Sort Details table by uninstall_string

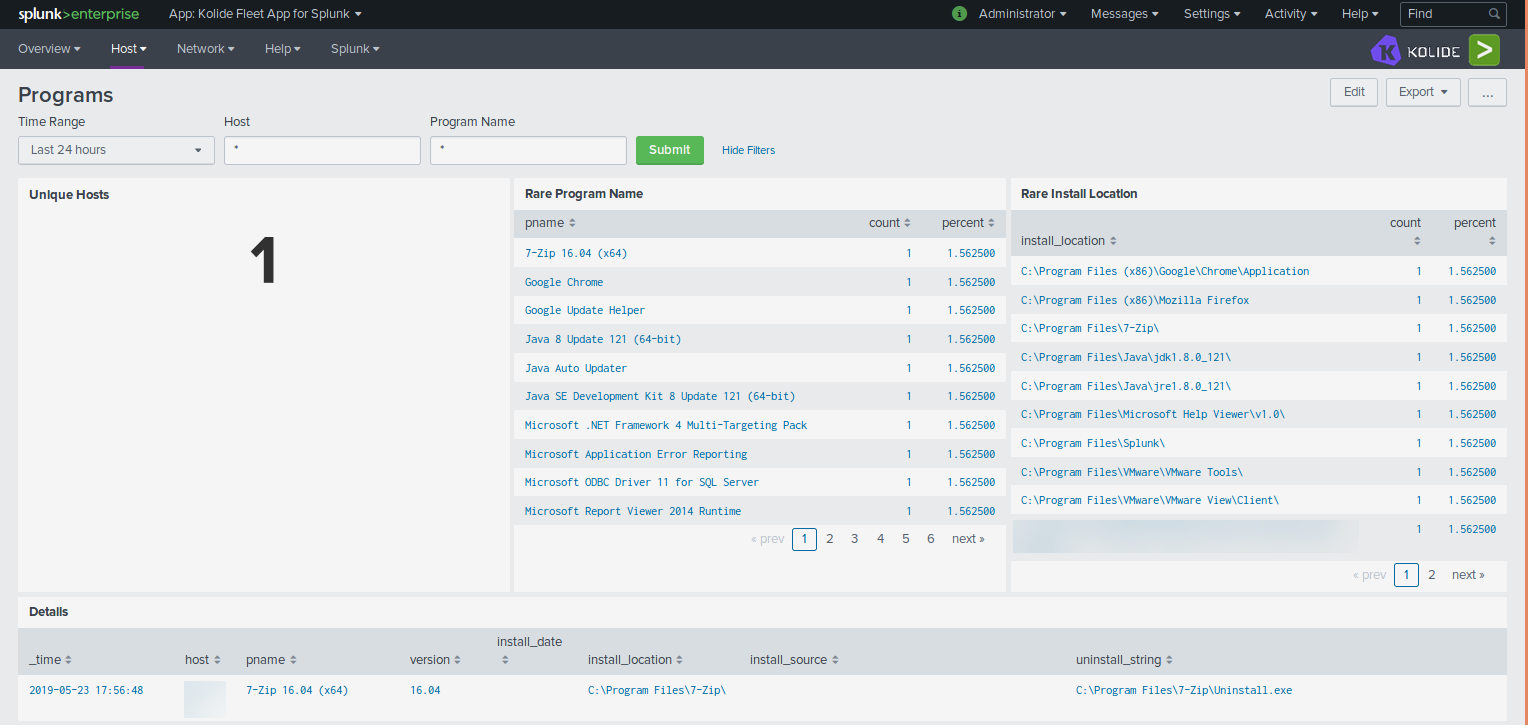[x=1124, y=660]
